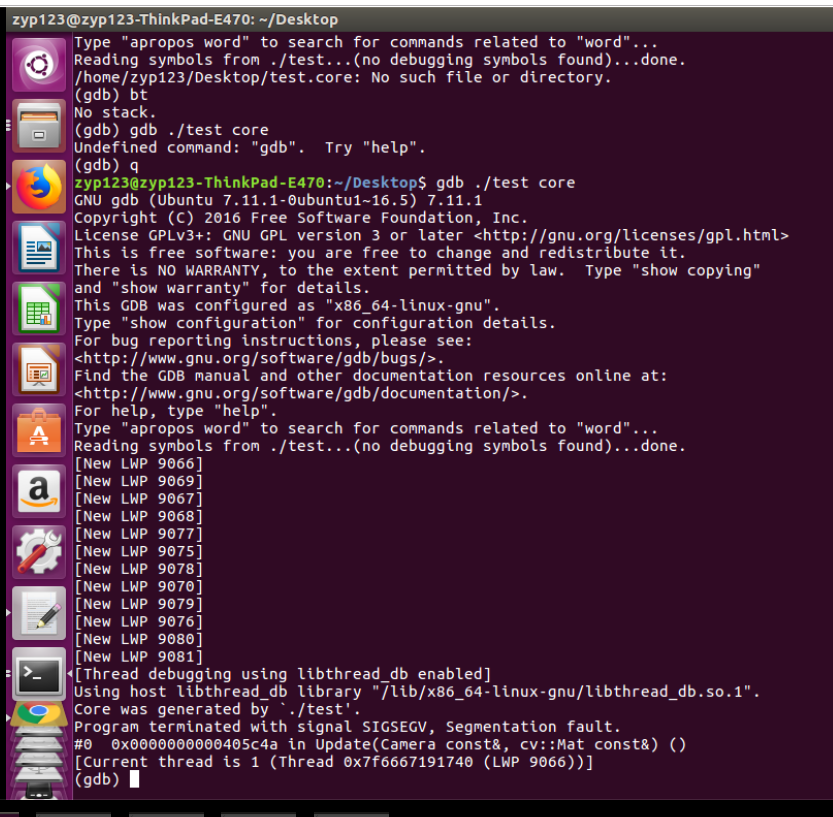Open the Text Editor pencil icon
The width and height of the screenshot is (833, 817).
39,614
